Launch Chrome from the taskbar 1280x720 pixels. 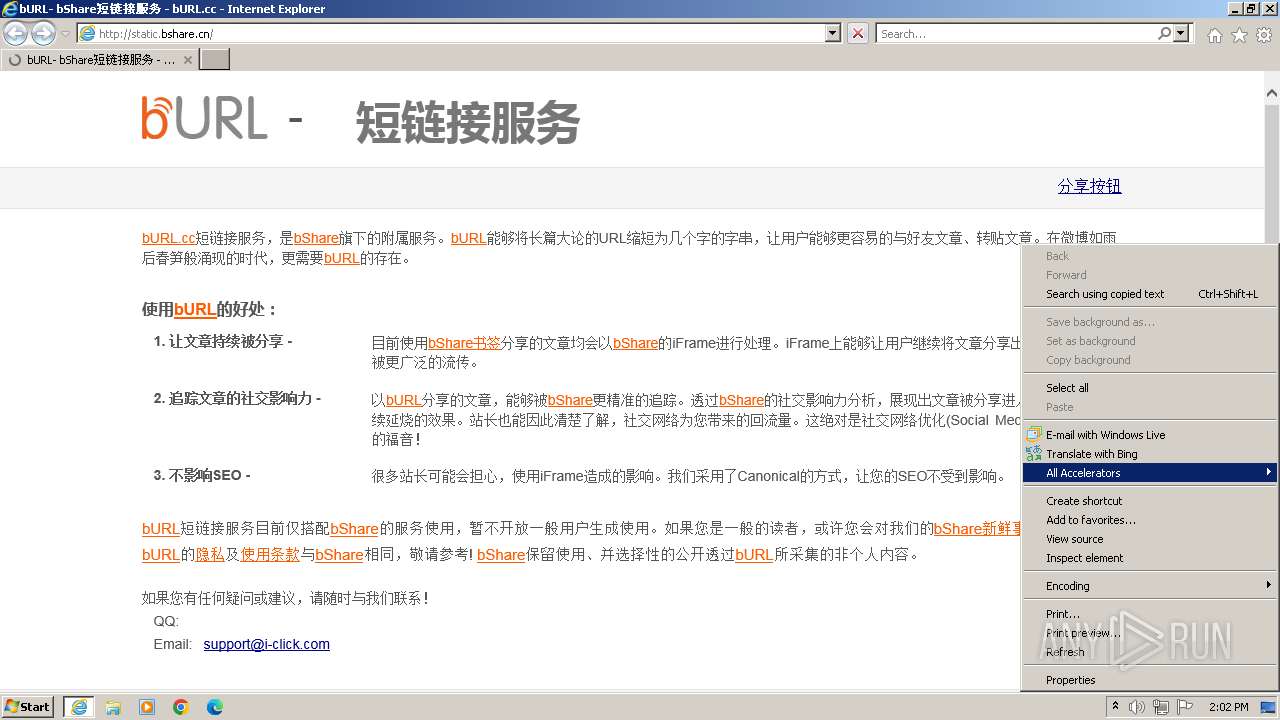tap(181, 707)
